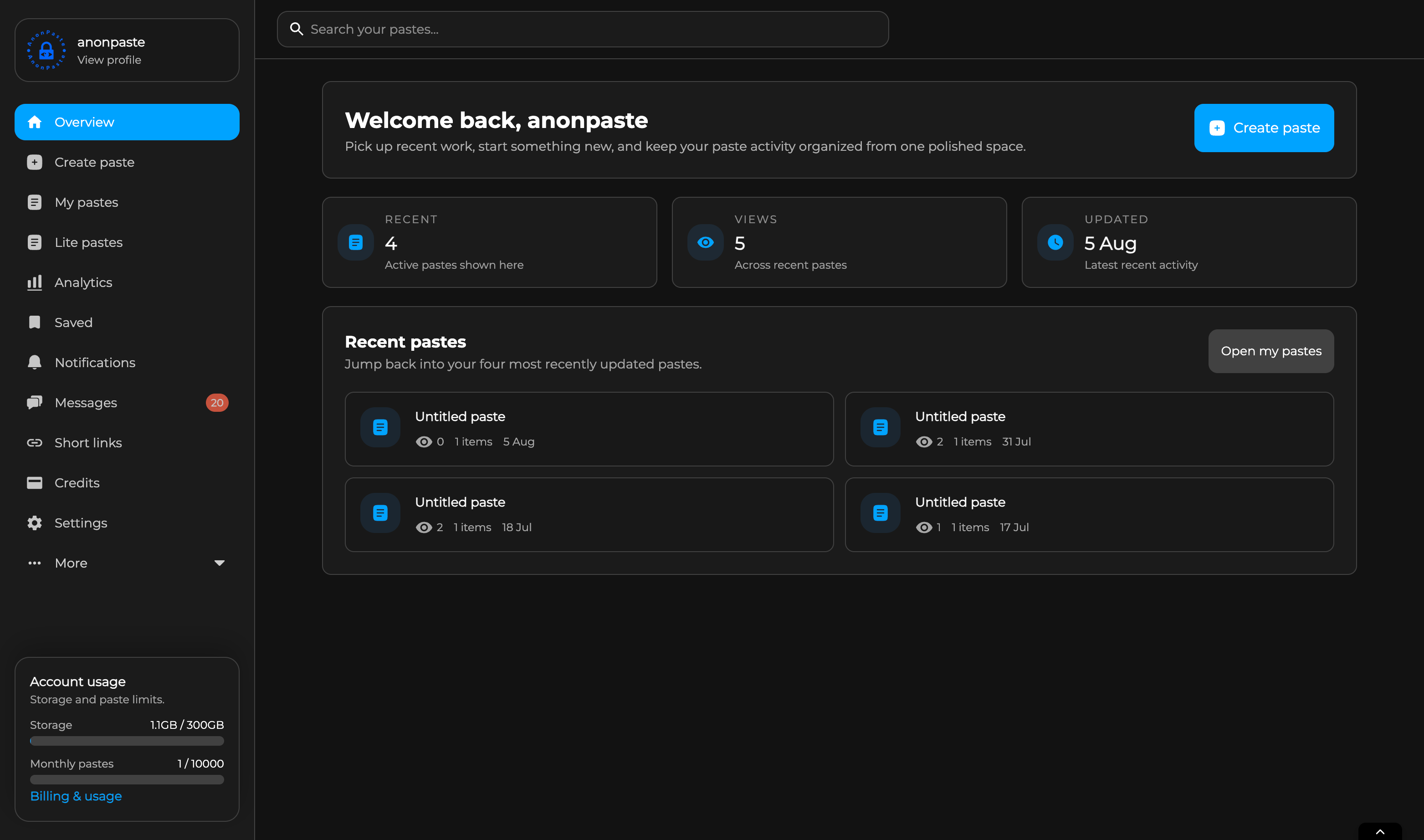Focus the Search your pastes field

coord(582,29)
